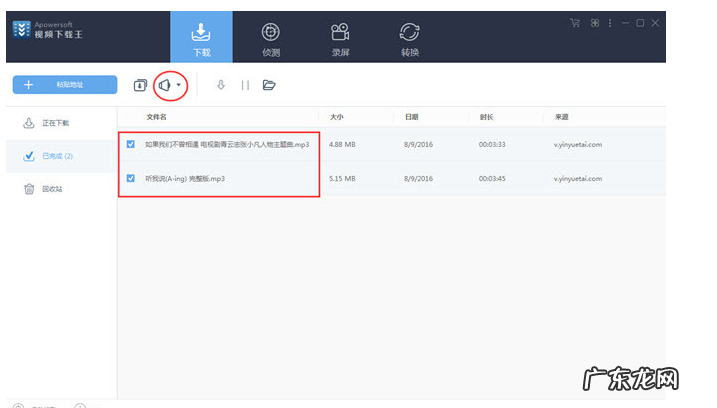This screenshot has width=717, height=408.
Task: Click the pause downloads icon
Action: click(245, 85)
